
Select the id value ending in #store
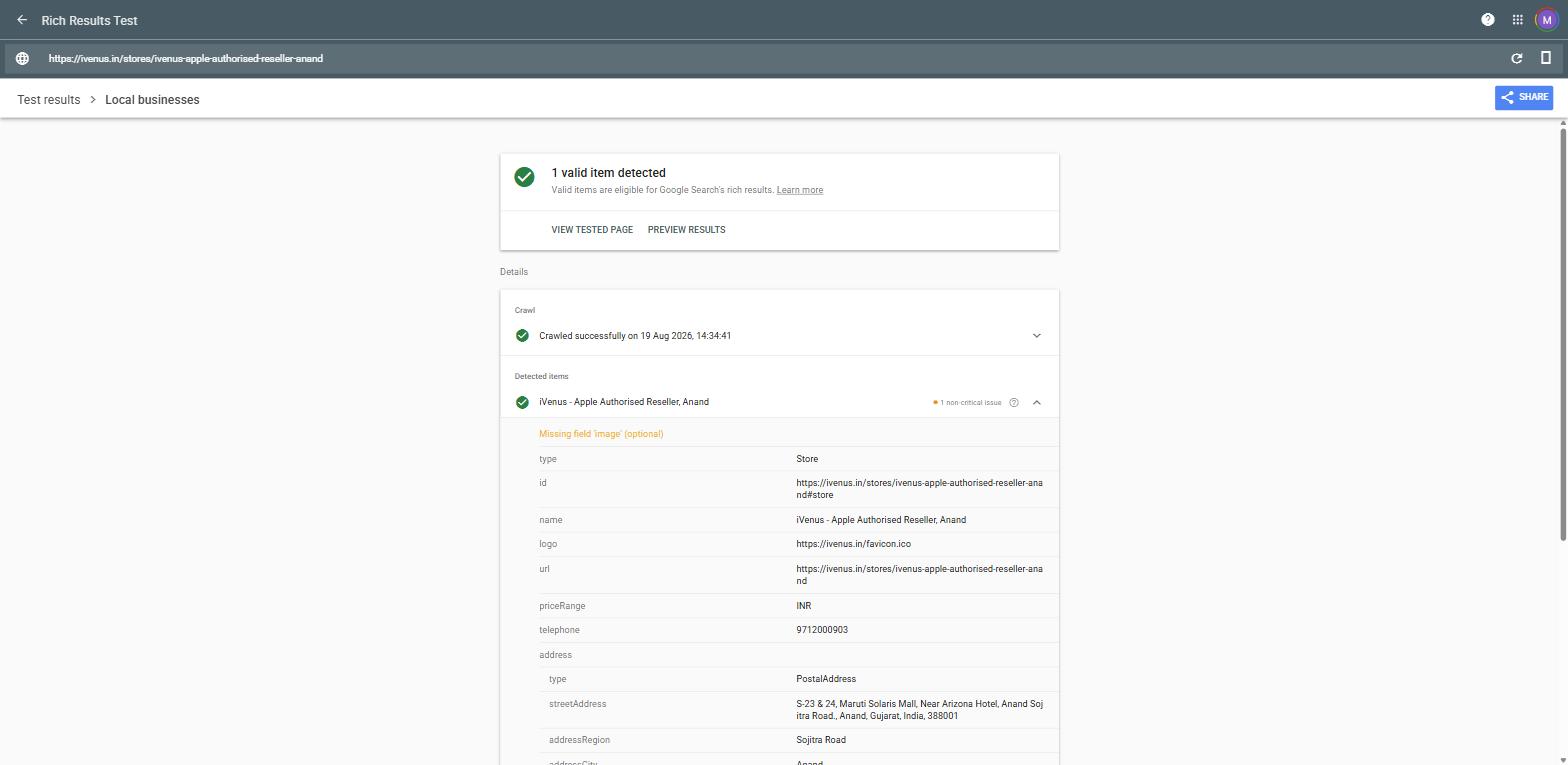tap(919, 489)
